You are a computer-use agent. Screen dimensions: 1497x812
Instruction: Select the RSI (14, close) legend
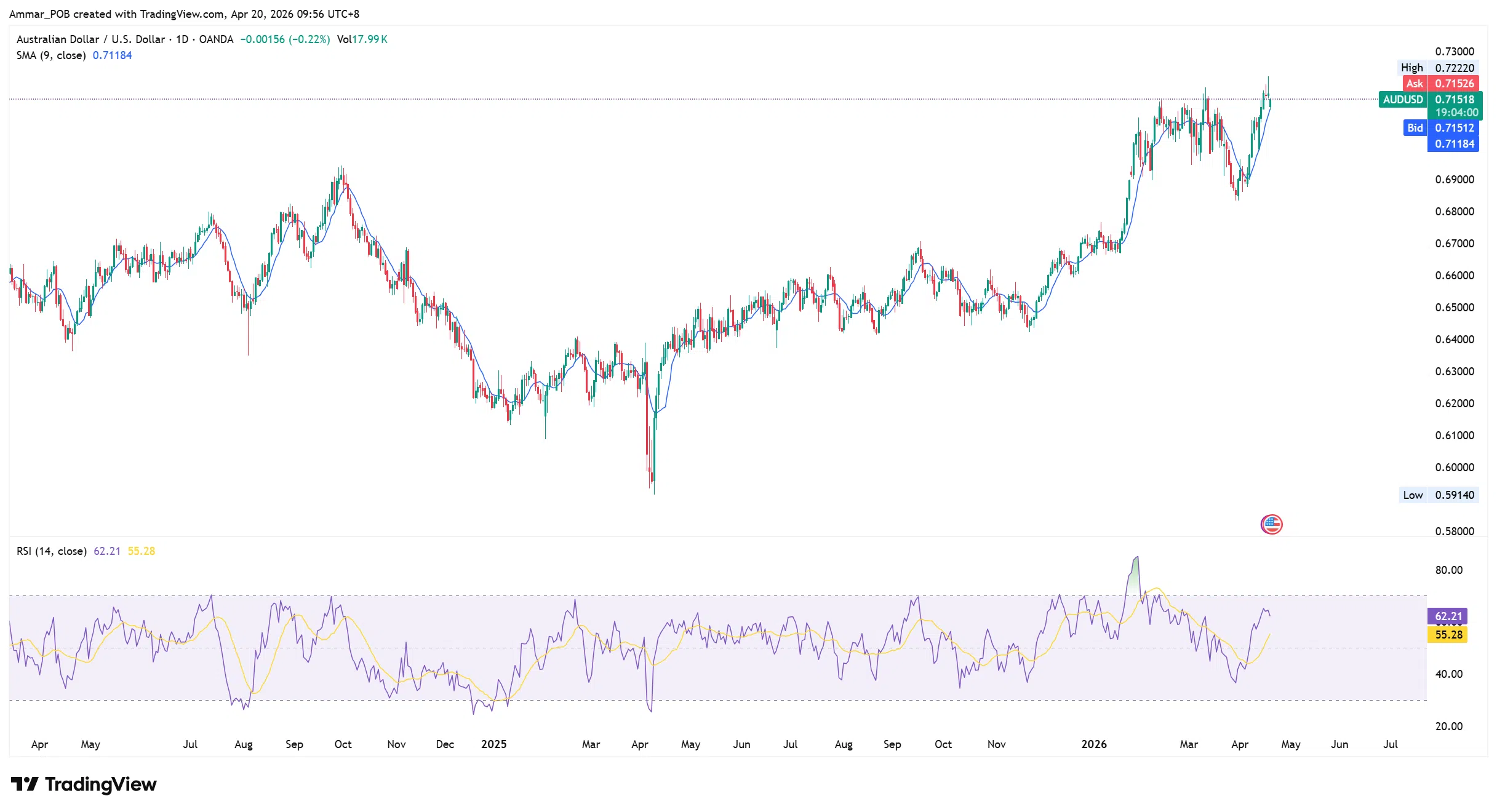tap(52, 551)
